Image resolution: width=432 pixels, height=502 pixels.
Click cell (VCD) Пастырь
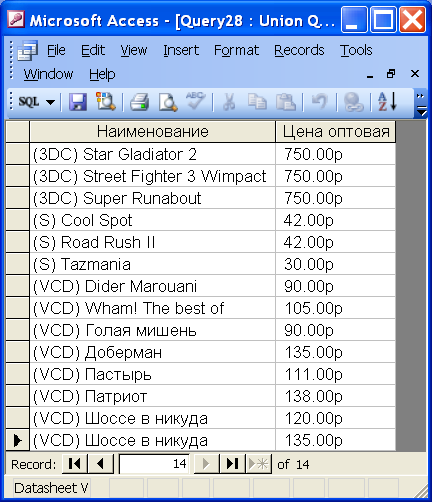coord(153,374)
